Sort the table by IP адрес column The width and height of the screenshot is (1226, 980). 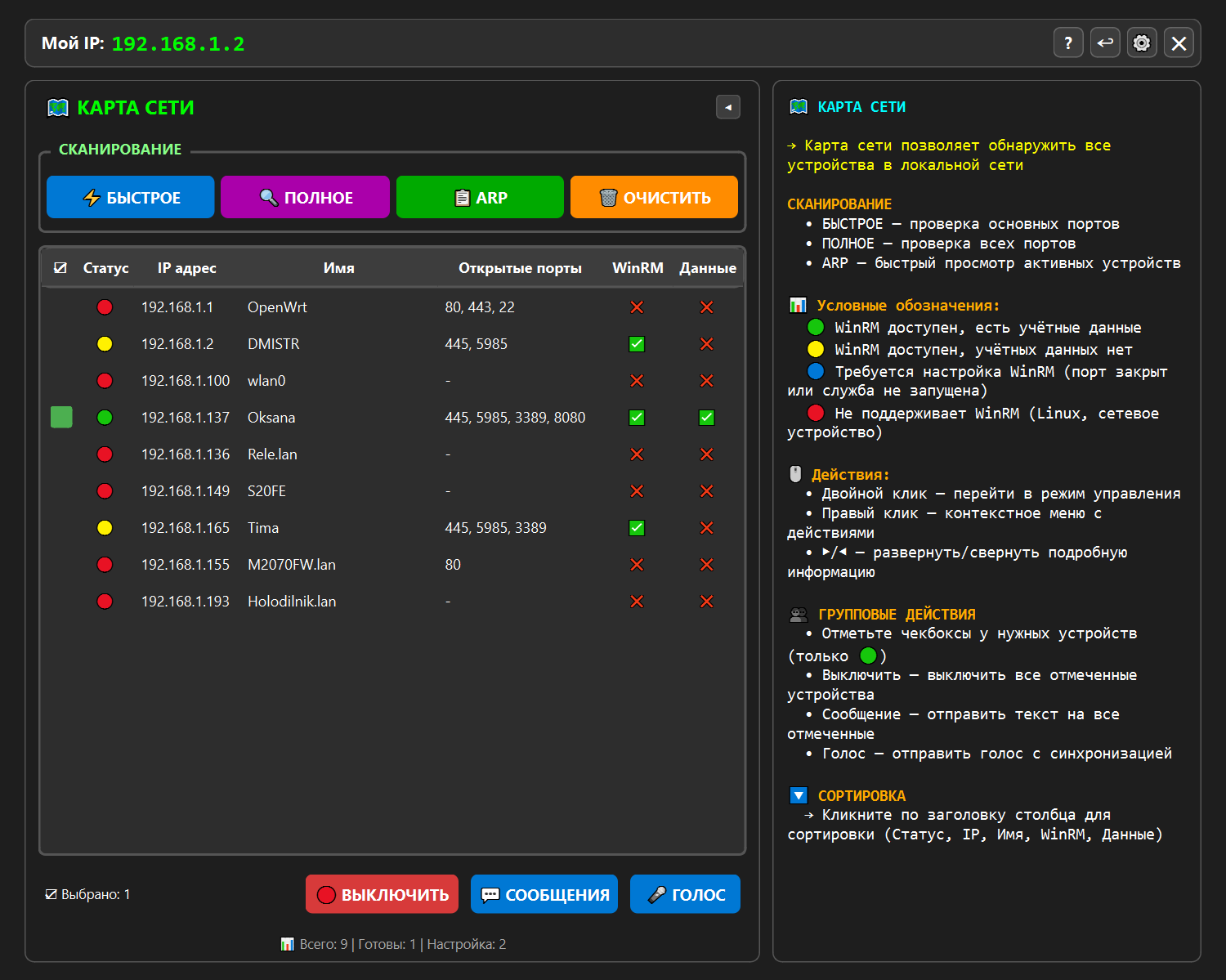point(186,268)
